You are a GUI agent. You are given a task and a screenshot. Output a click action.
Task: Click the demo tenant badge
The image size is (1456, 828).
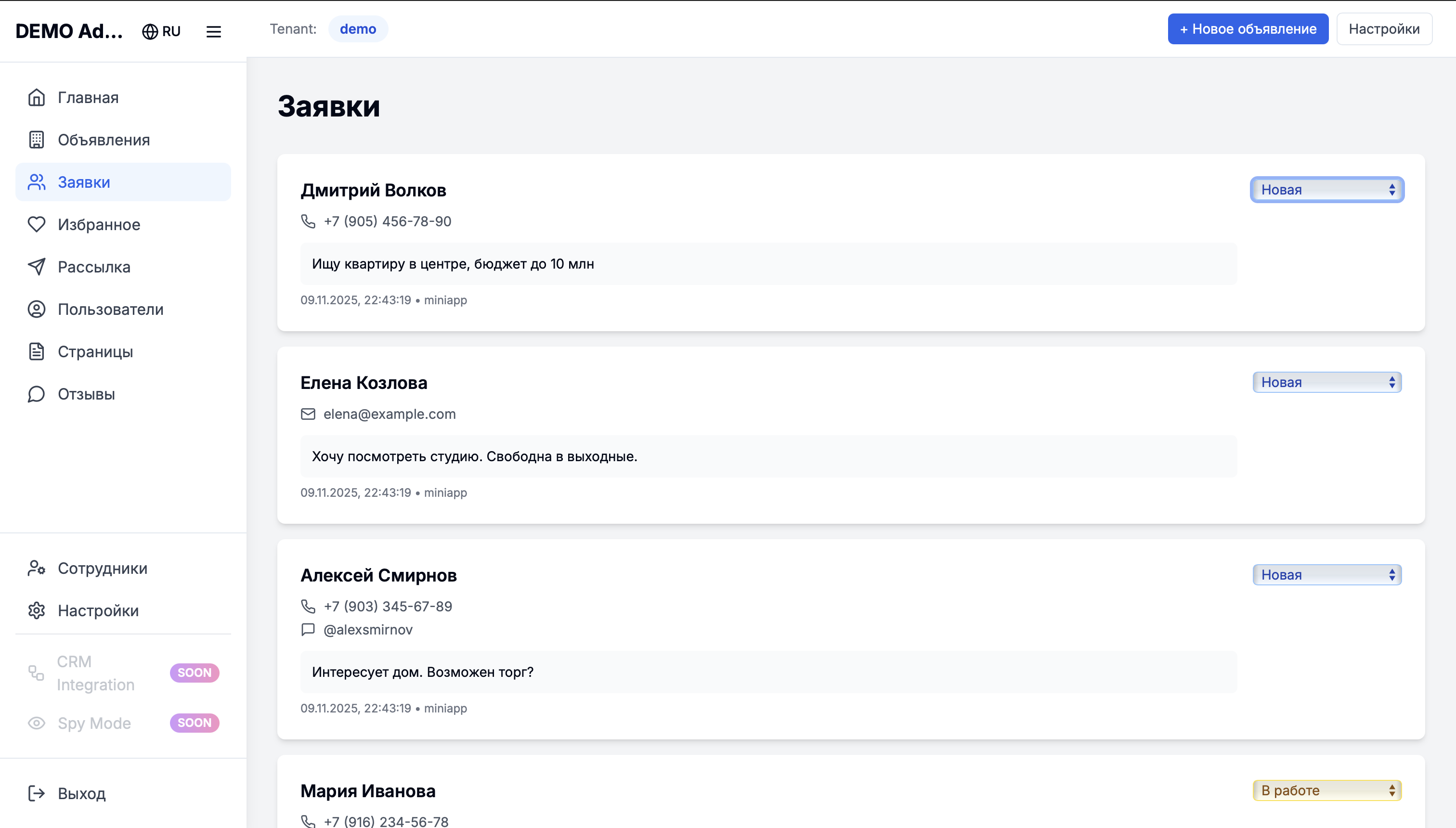click(358, 29)
